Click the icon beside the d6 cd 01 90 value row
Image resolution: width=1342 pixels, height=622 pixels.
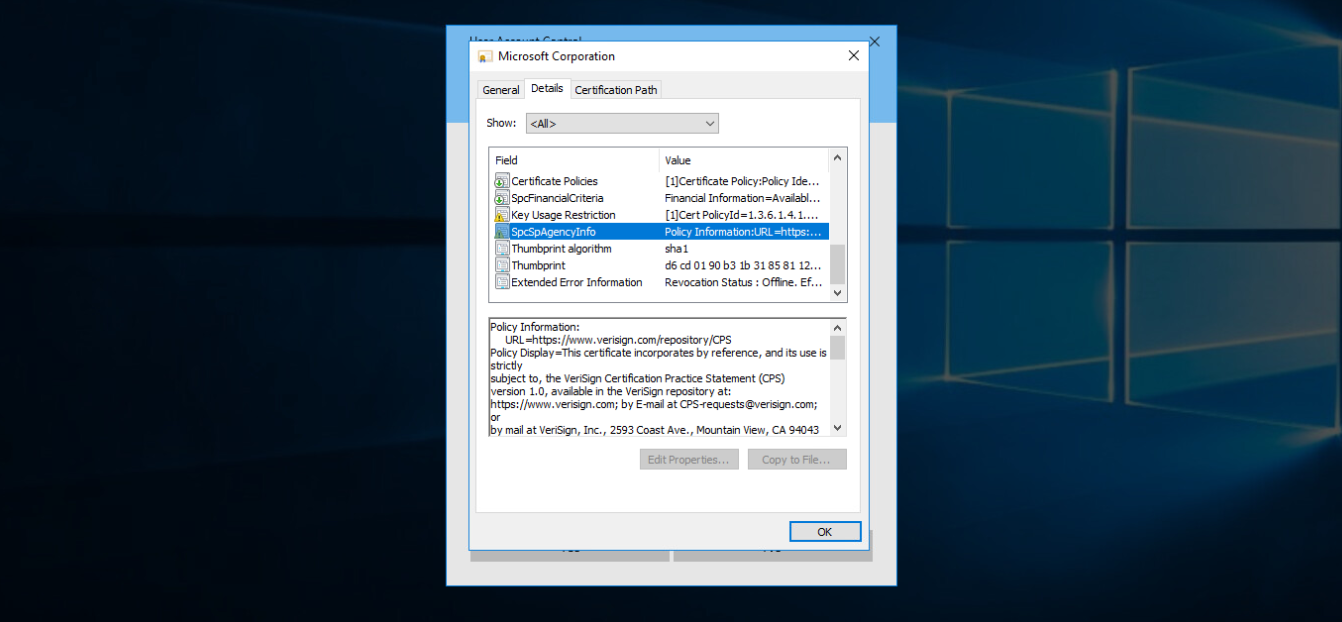pyautogui.click(x=502, y=266)
